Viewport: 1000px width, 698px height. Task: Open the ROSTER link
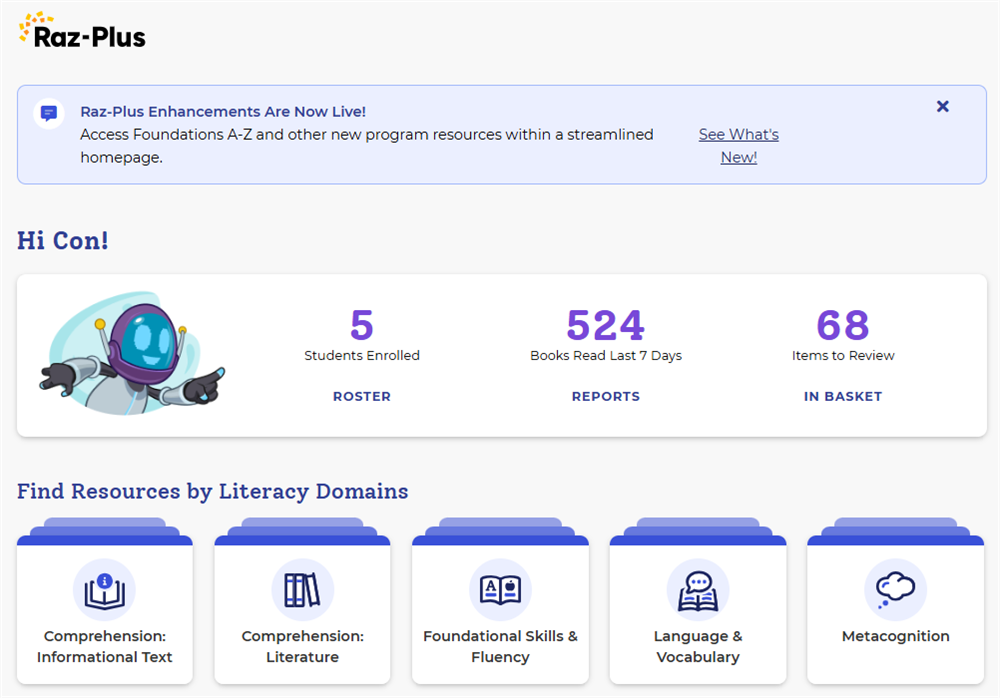(362, 396)
